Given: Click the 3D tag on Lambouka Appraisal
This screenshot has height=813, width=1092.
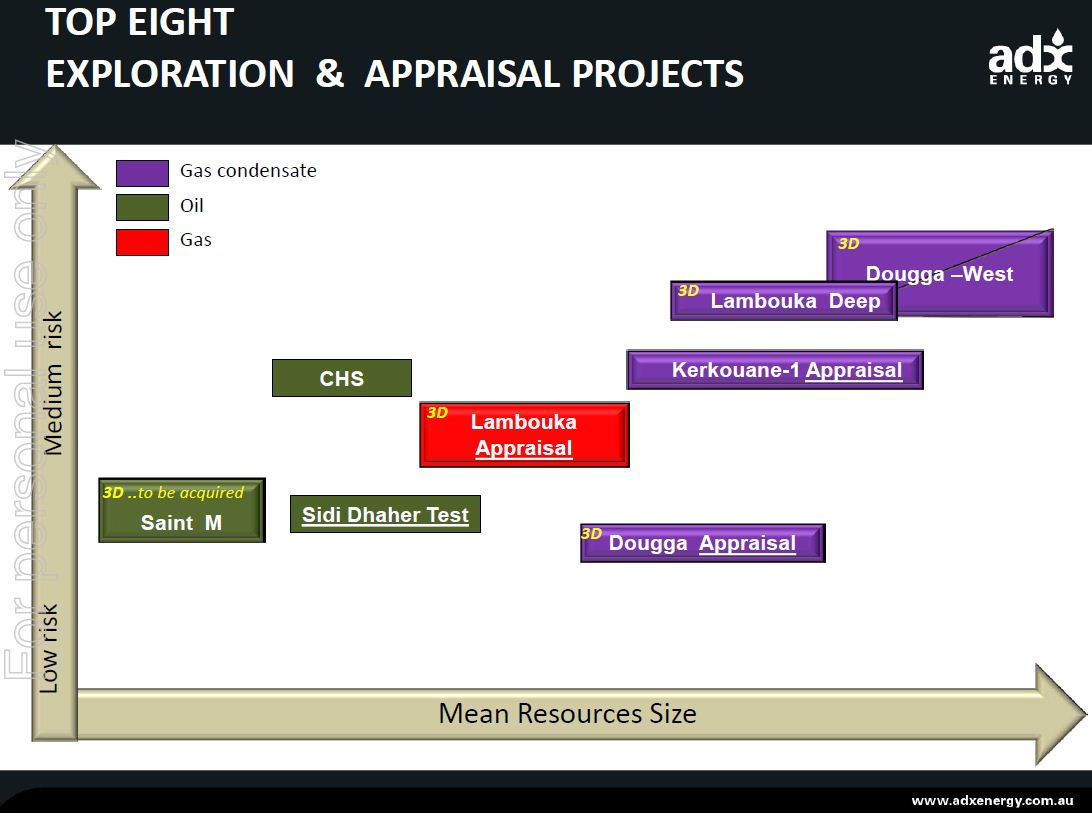Looking at the screenshot, I should coord(437,412).
